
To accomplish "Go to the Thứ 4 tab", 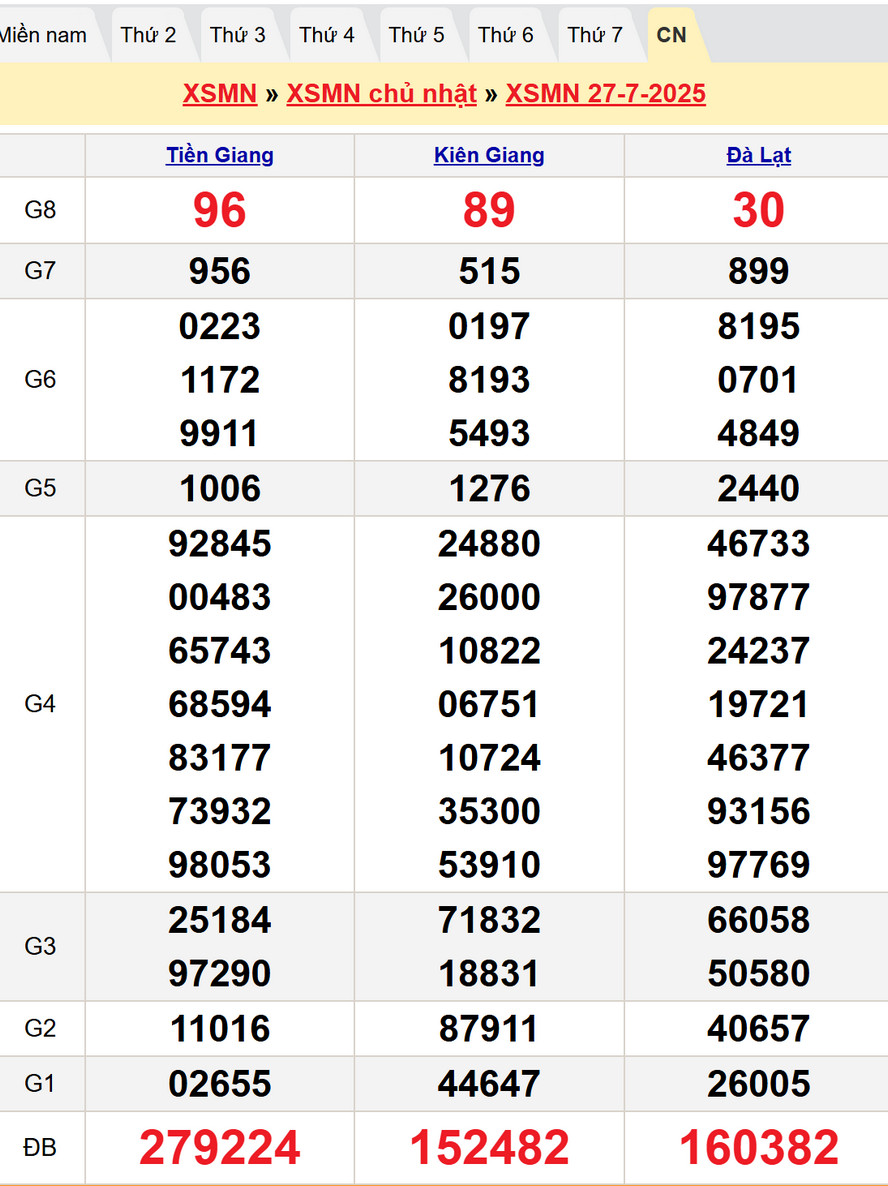I will (x=327, y=35).
